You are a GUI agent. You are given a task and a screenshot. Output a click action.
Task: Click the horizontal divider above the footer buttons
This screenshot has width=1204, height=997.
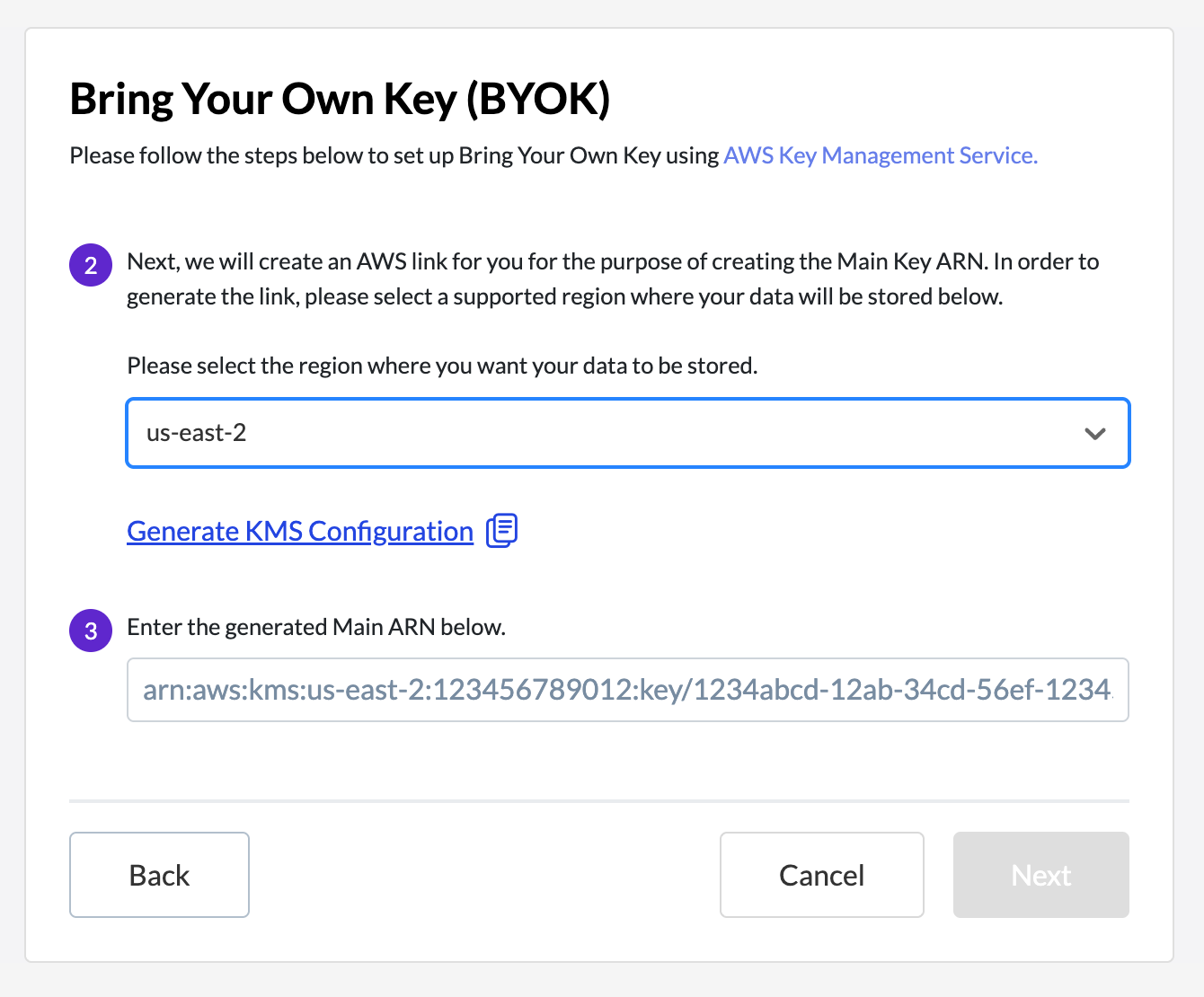click(x=598, y=800)
